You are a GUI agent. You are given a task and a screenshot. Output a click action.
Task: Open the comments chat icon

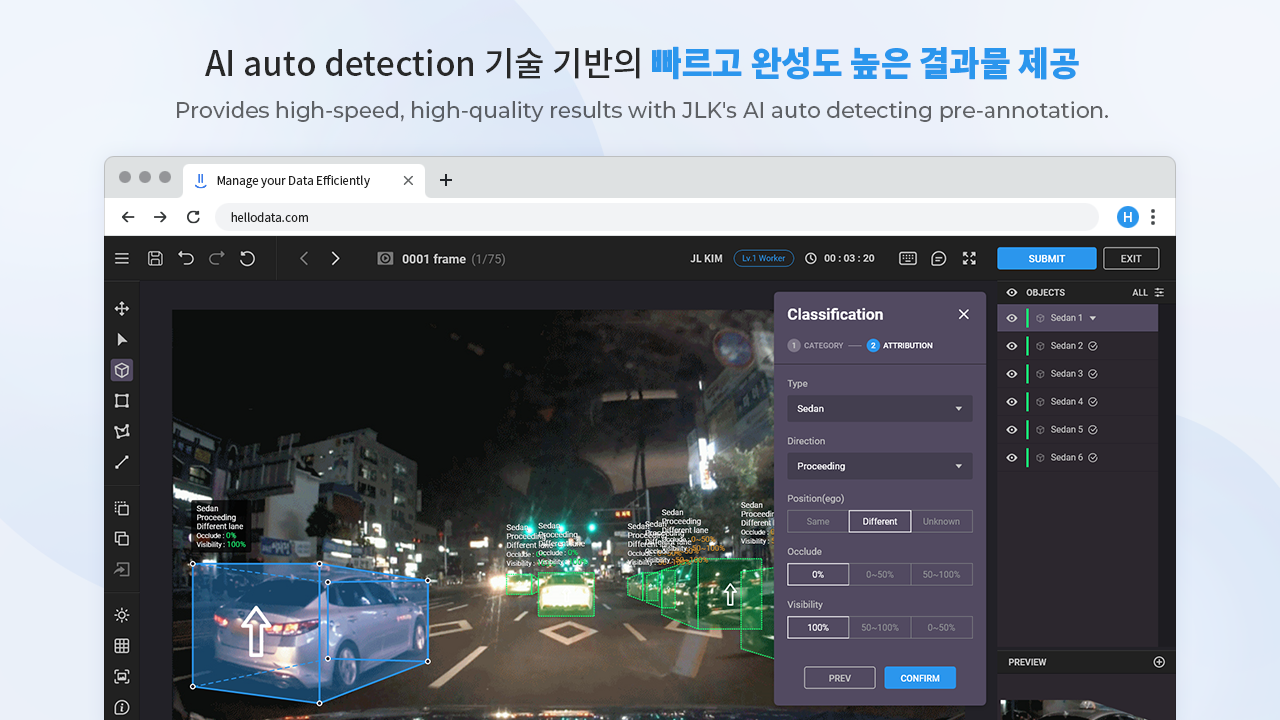tap(939, 258)
